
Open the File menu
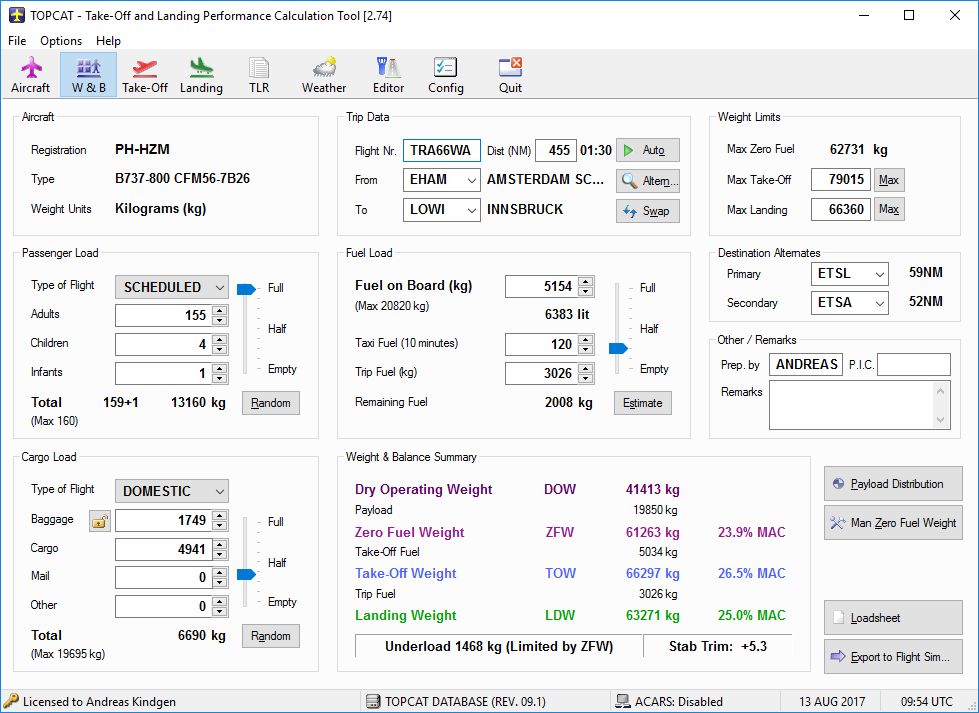tap(17, 41)
